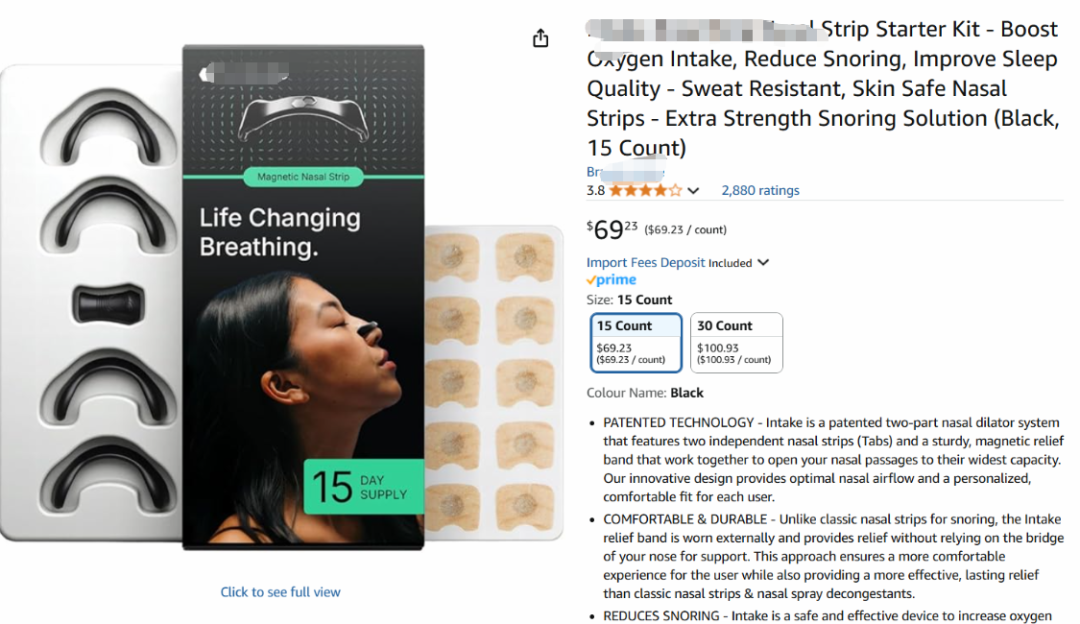
Task: Choose the 30 Count size option
Action: coord(736,342)
